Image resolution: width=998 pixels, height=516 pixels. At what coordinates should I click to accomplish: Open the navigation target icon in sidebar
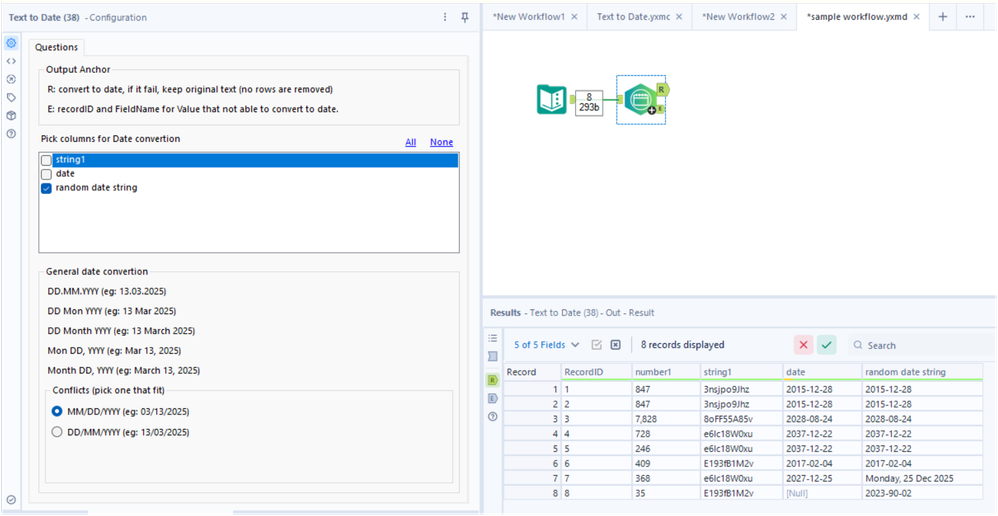11,80
